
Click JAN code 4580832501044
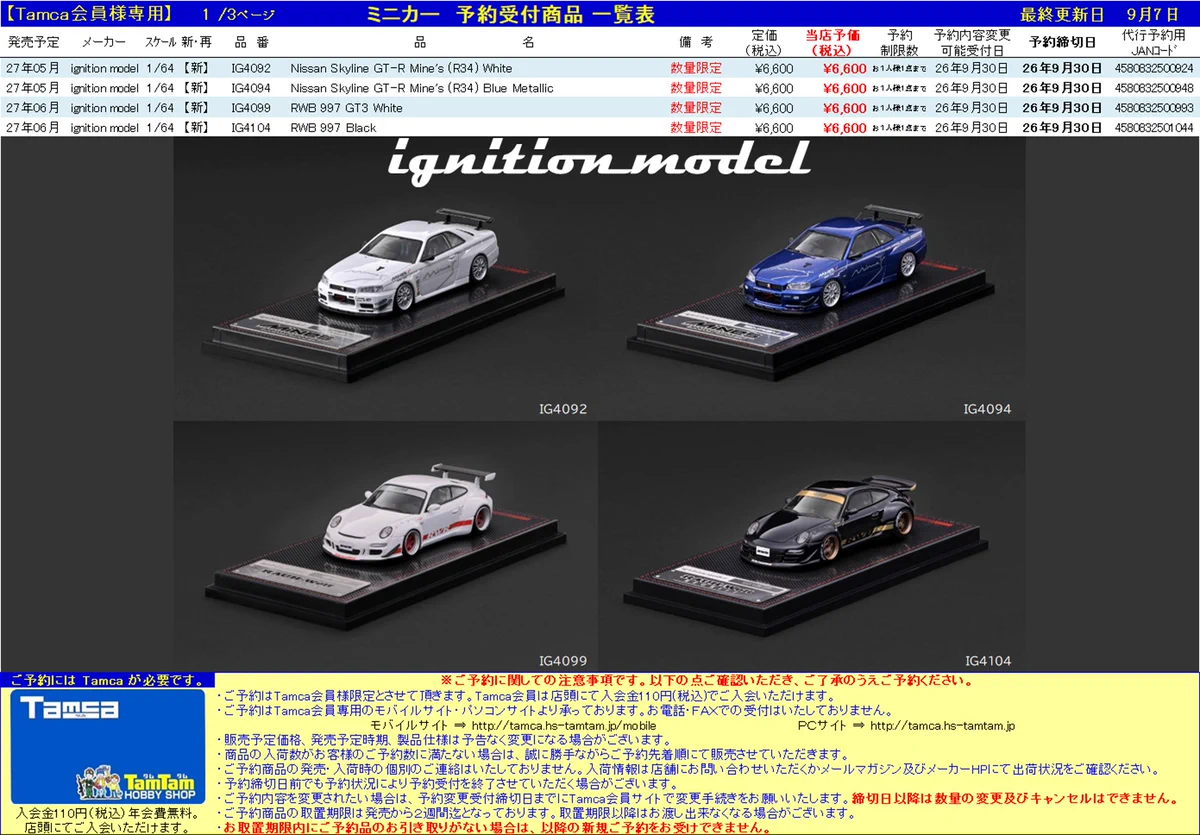(1154, 128)
